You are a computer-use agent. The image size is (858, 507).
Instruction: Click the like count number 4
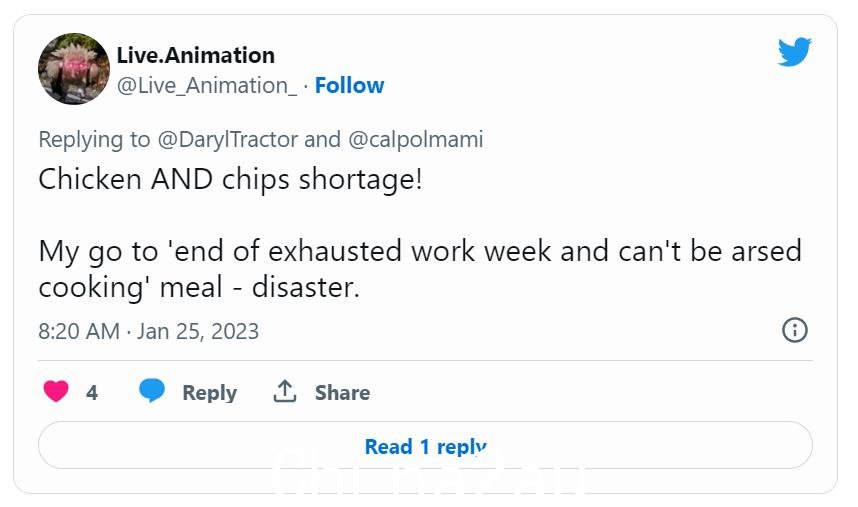point(92,392)
